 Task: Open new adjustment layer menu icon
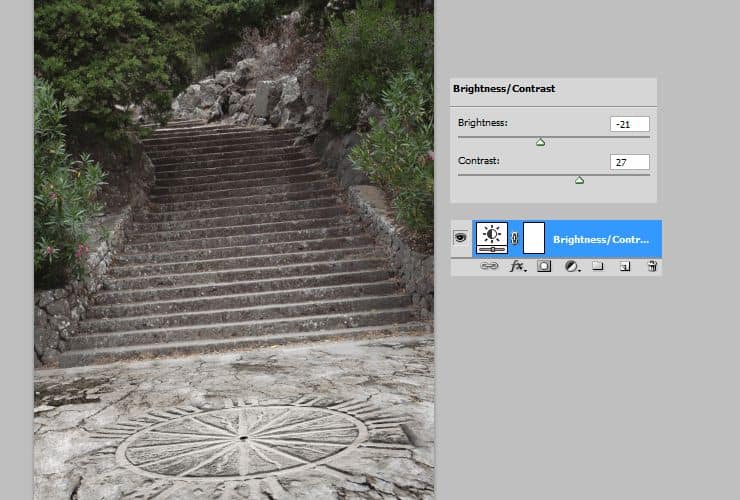coord(571,267)
